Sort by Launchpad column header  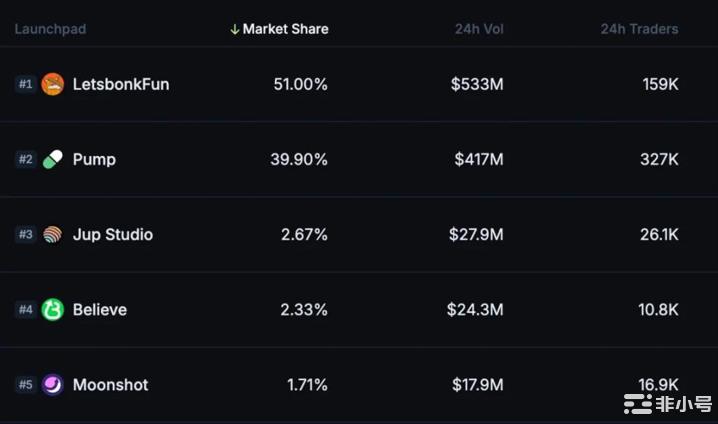pyautogui.click(x=50, y=29)
